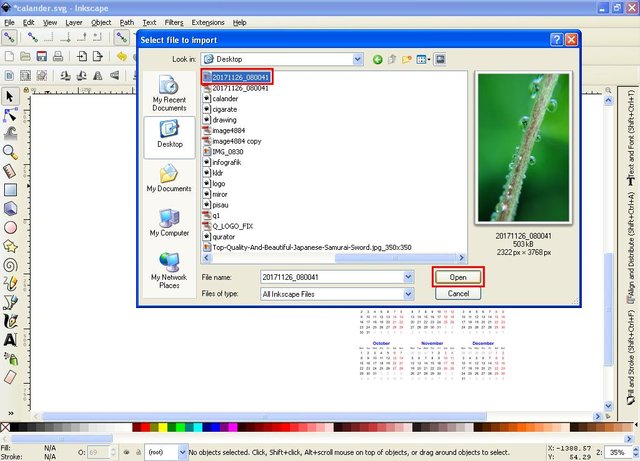Viewport: 640px width, 461px height.
Task: Set no color with X swatch
Action: pos(5,428)
